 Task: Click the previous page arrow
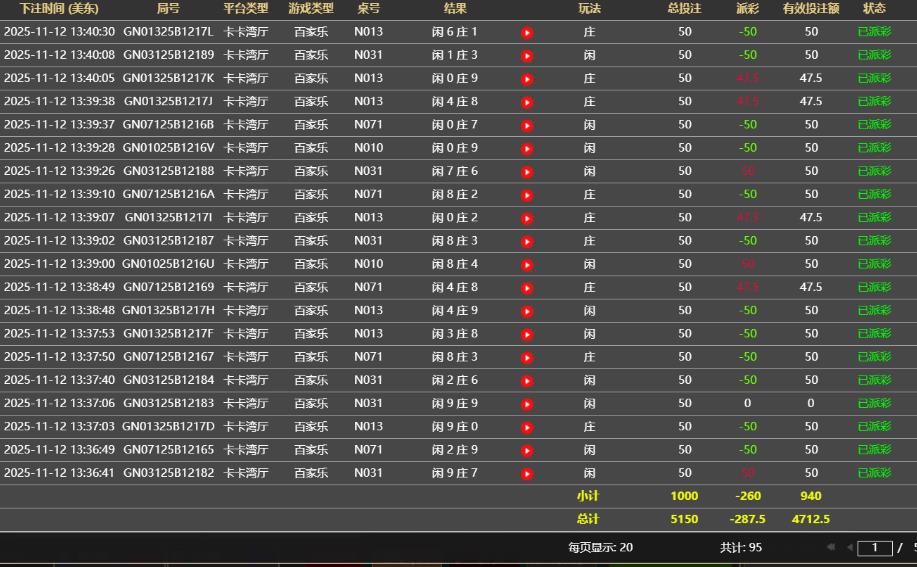coord(850,547)
